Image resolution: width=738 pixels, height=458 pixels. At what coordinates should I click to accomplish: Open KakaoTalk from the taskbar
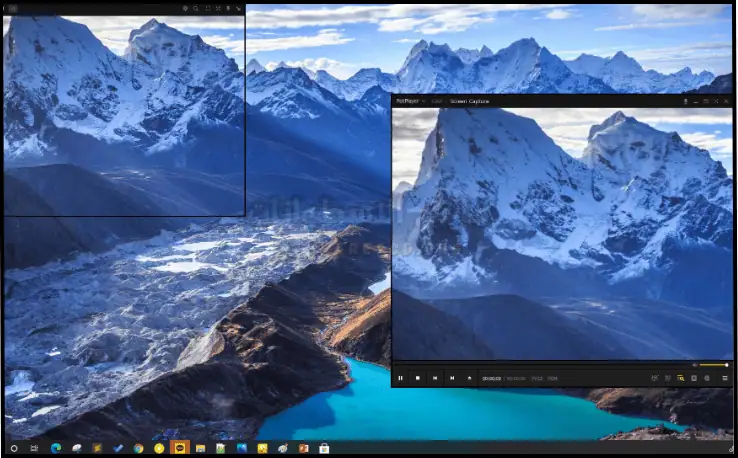(x=180, y=448)
